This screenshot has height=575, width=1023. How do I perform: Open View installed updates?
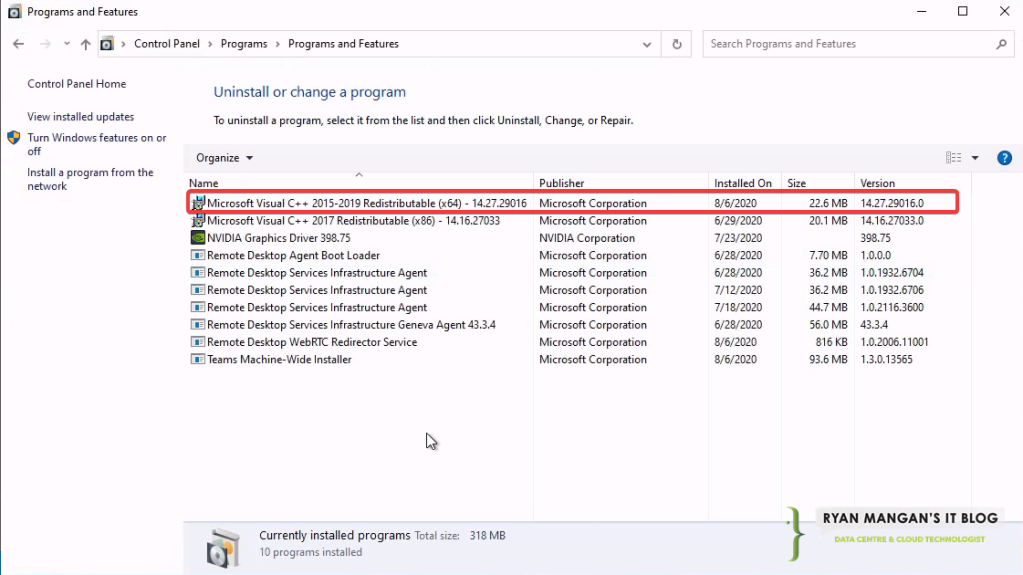coord(80,116)
